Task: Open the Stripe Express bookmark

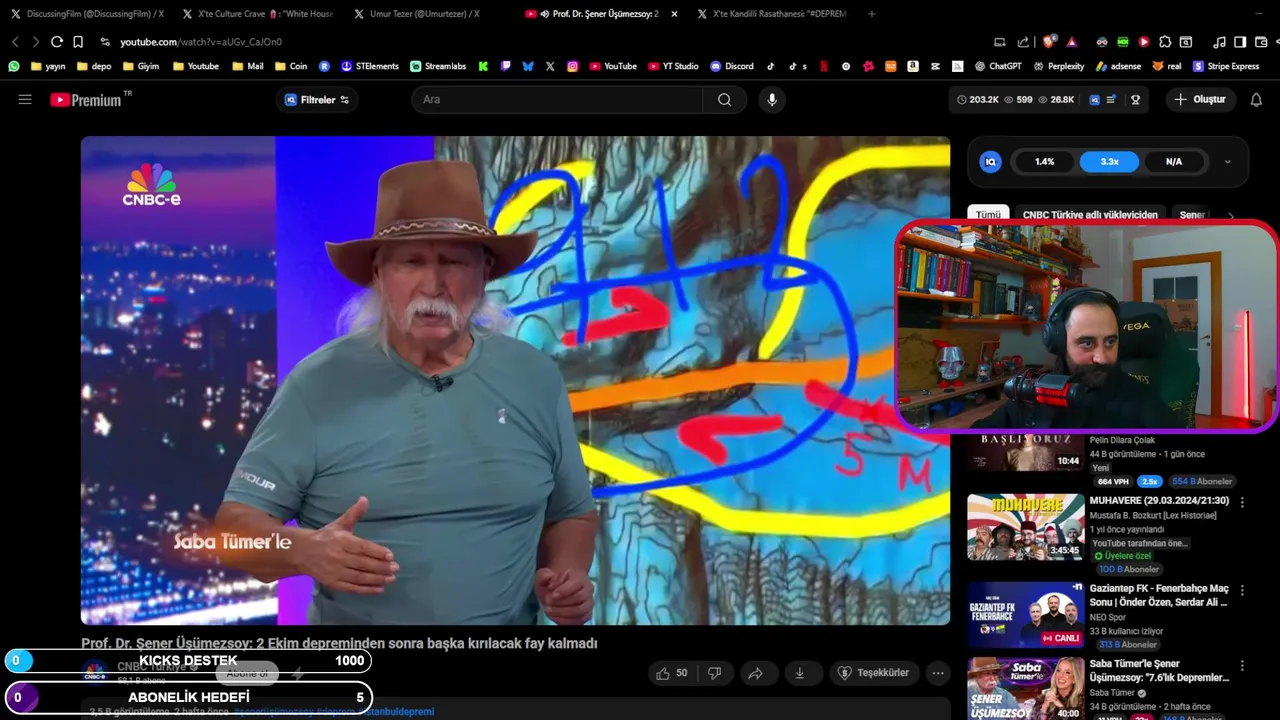Action: [x=1226, y=66]
